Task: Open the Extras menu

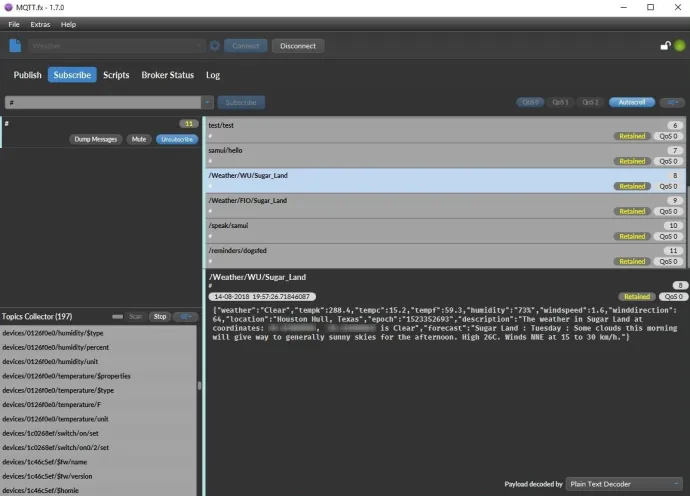Action: pyautogui.click(x=40, y=25)
